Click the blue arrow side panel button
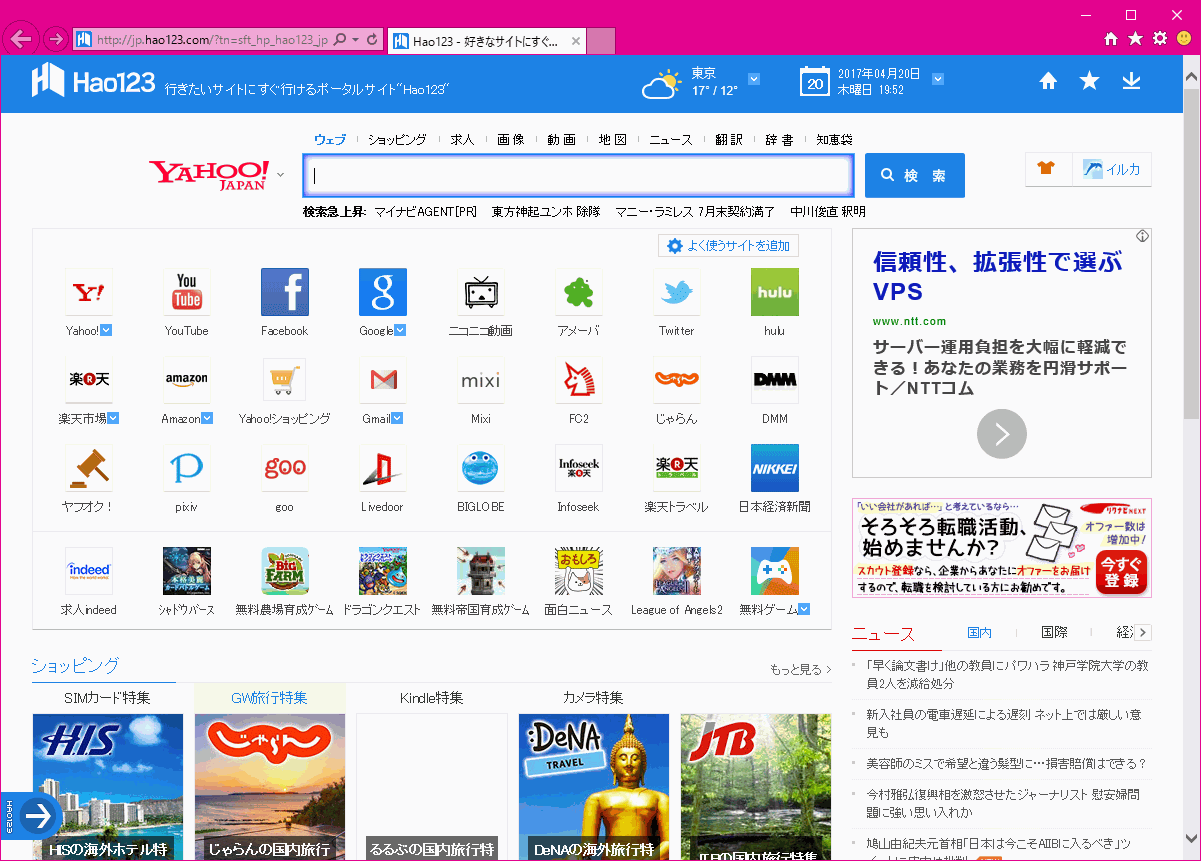This screenshot has width=1201, height=861. pos(38,817)
